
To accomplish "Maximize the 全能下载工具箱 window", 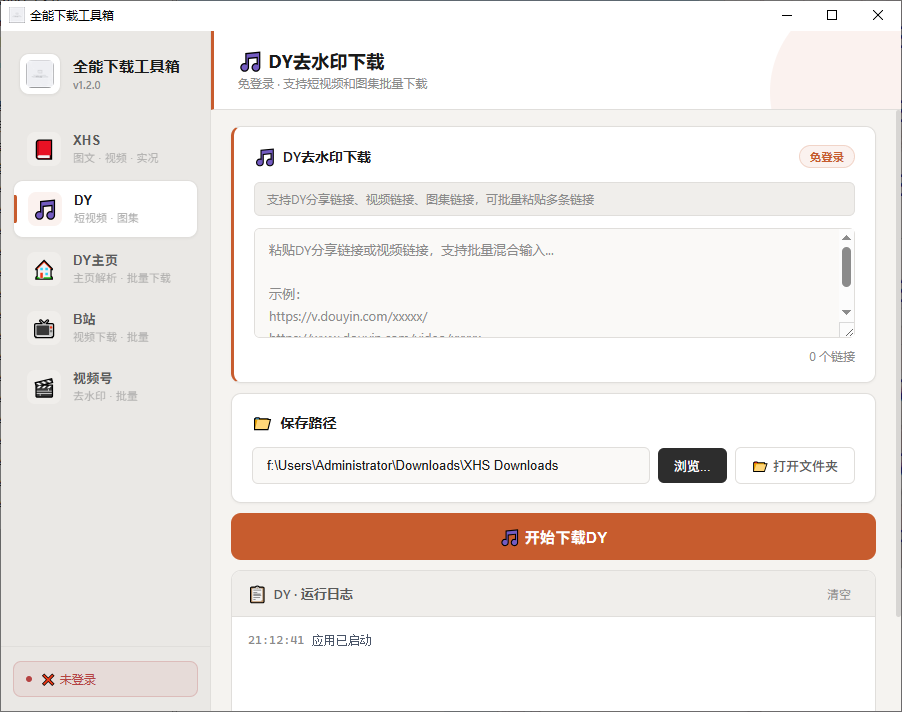I will click(832, 15).
